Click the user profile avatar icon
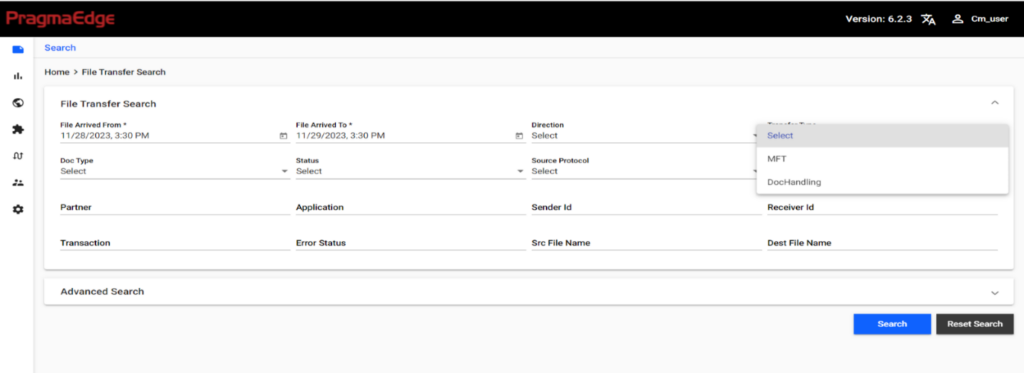 point(957,19)
